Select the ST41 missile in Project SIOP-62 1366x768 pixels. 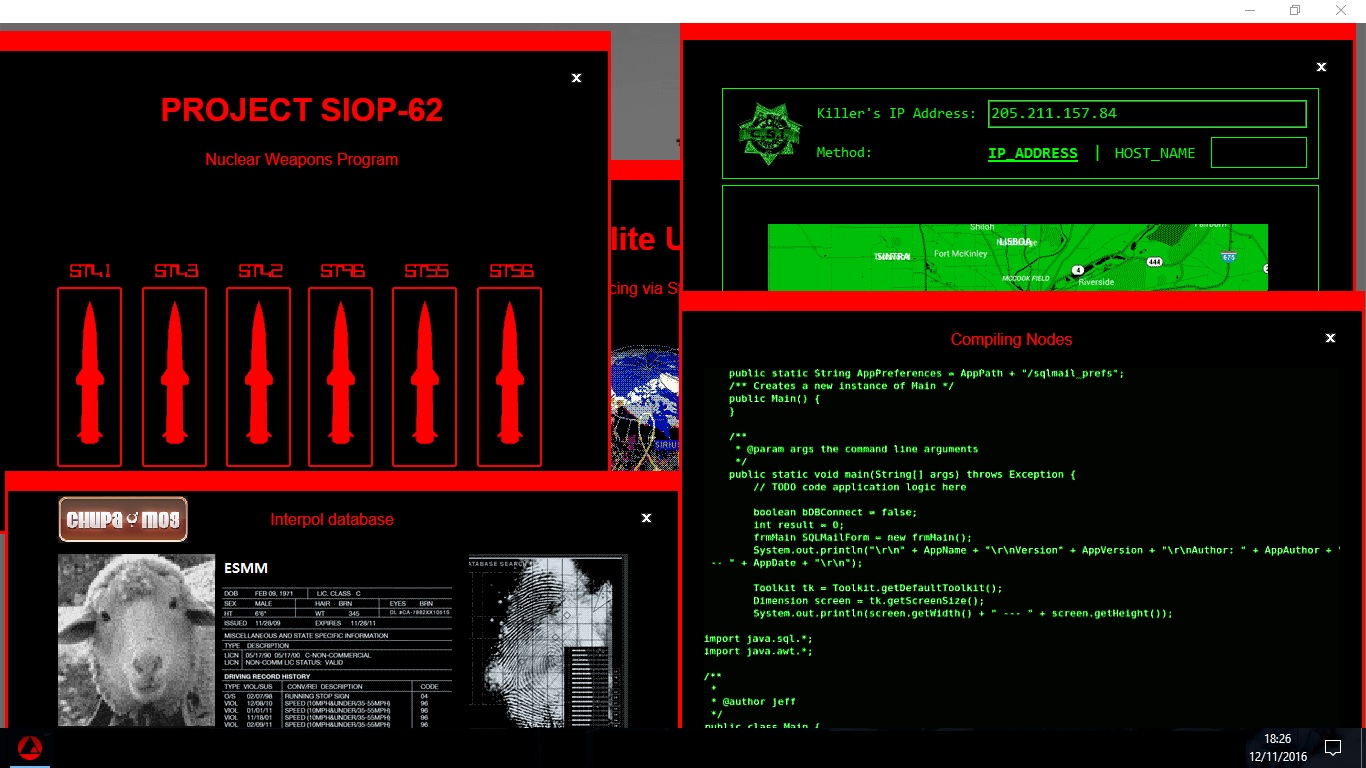(89, 376)
